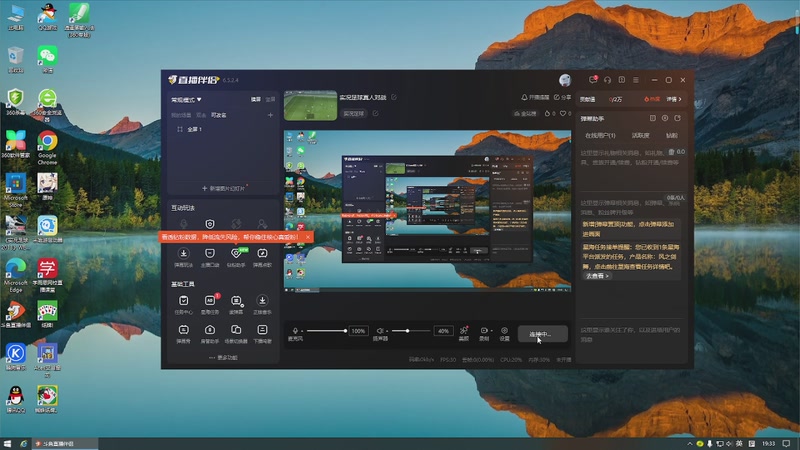The height and width of the screenshot is (450, 800).
Task: Pop out the 弹幕助手 panel
Action: (x=678, y=118)
